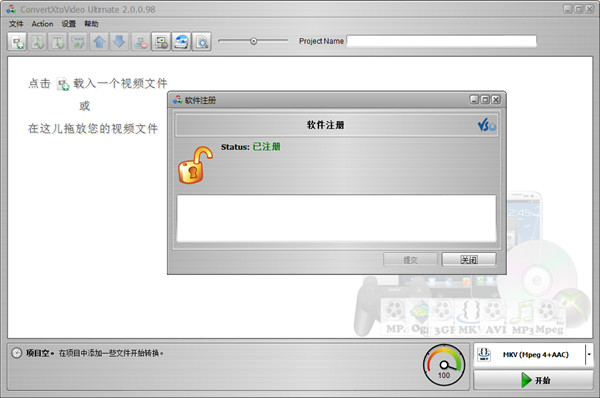Close the 软件注册 dialog with its X button
The image size is (600, 398).
(x=496, y=100)
